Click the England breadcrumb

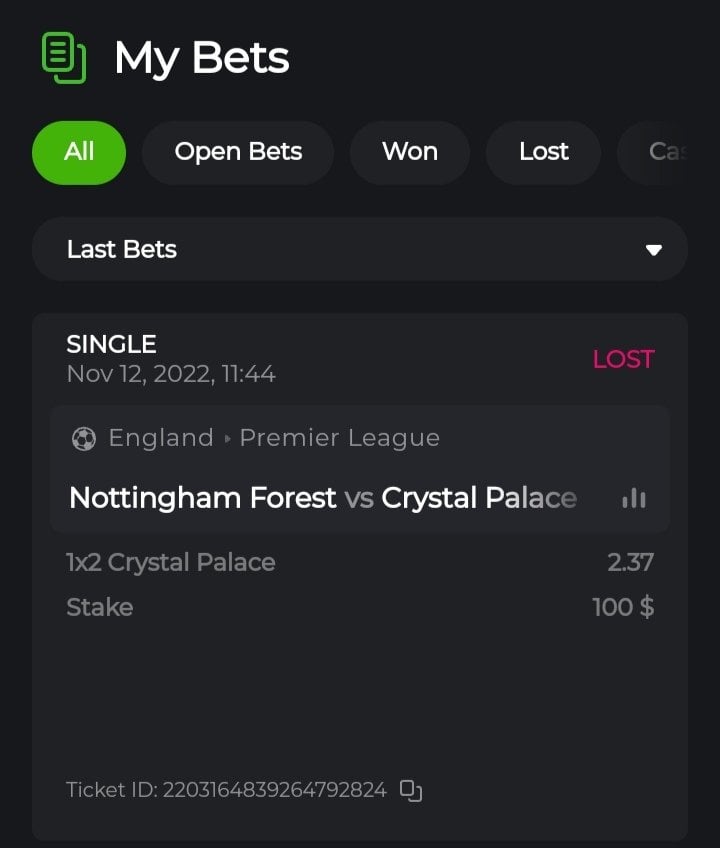[x=161, y=438]
